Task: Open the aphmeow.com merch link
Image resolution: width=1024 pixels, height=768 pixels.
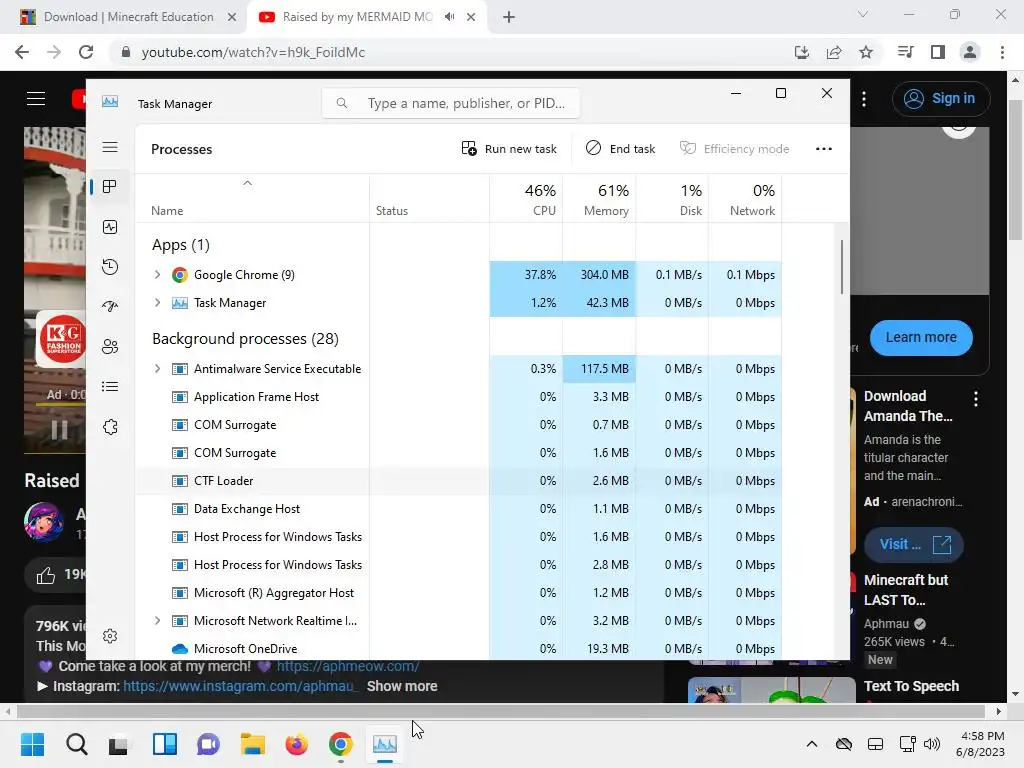Action: 348,666
